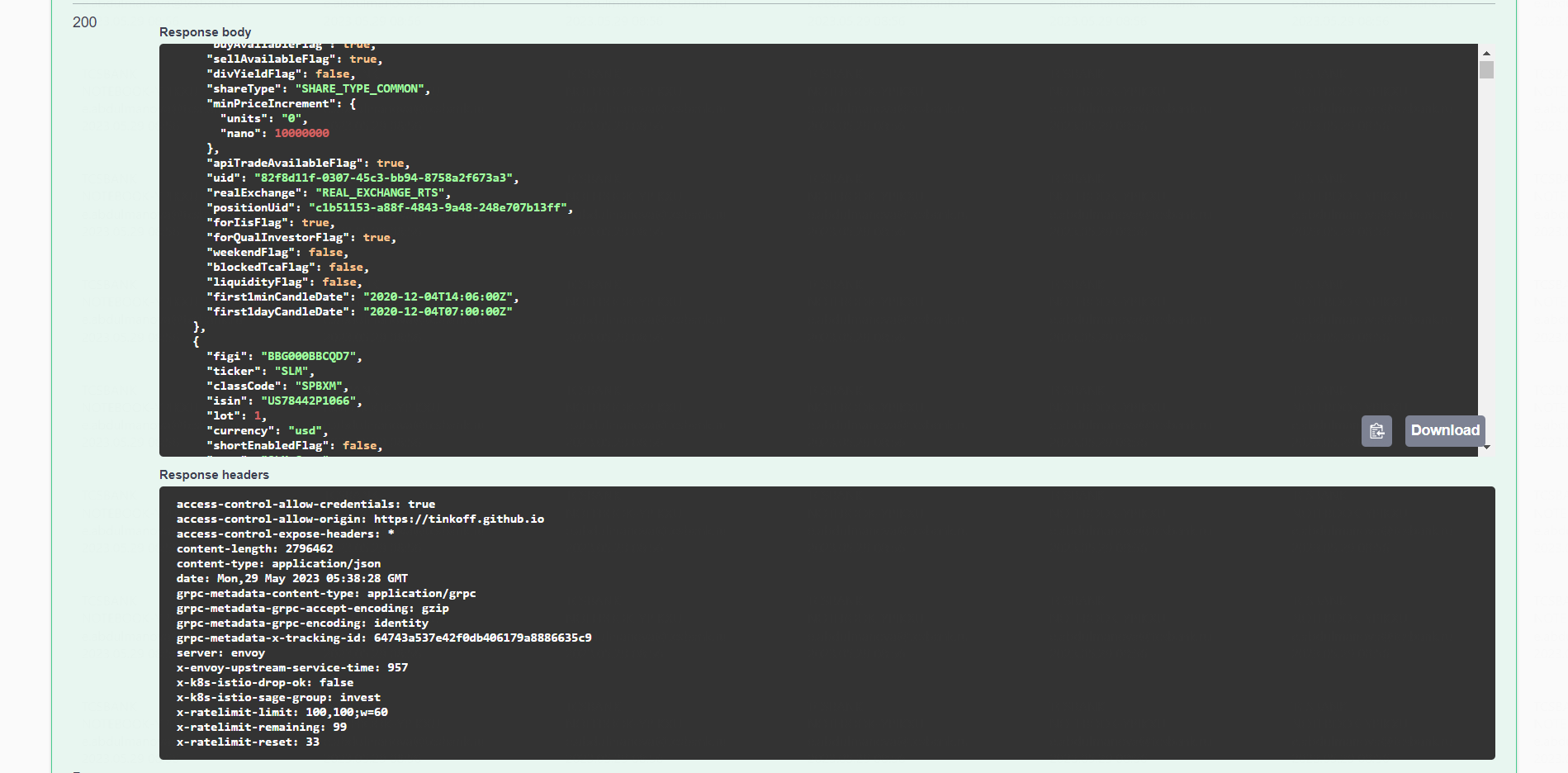
Task: Click the Response headers heading
Action: (x=214, y=474)
